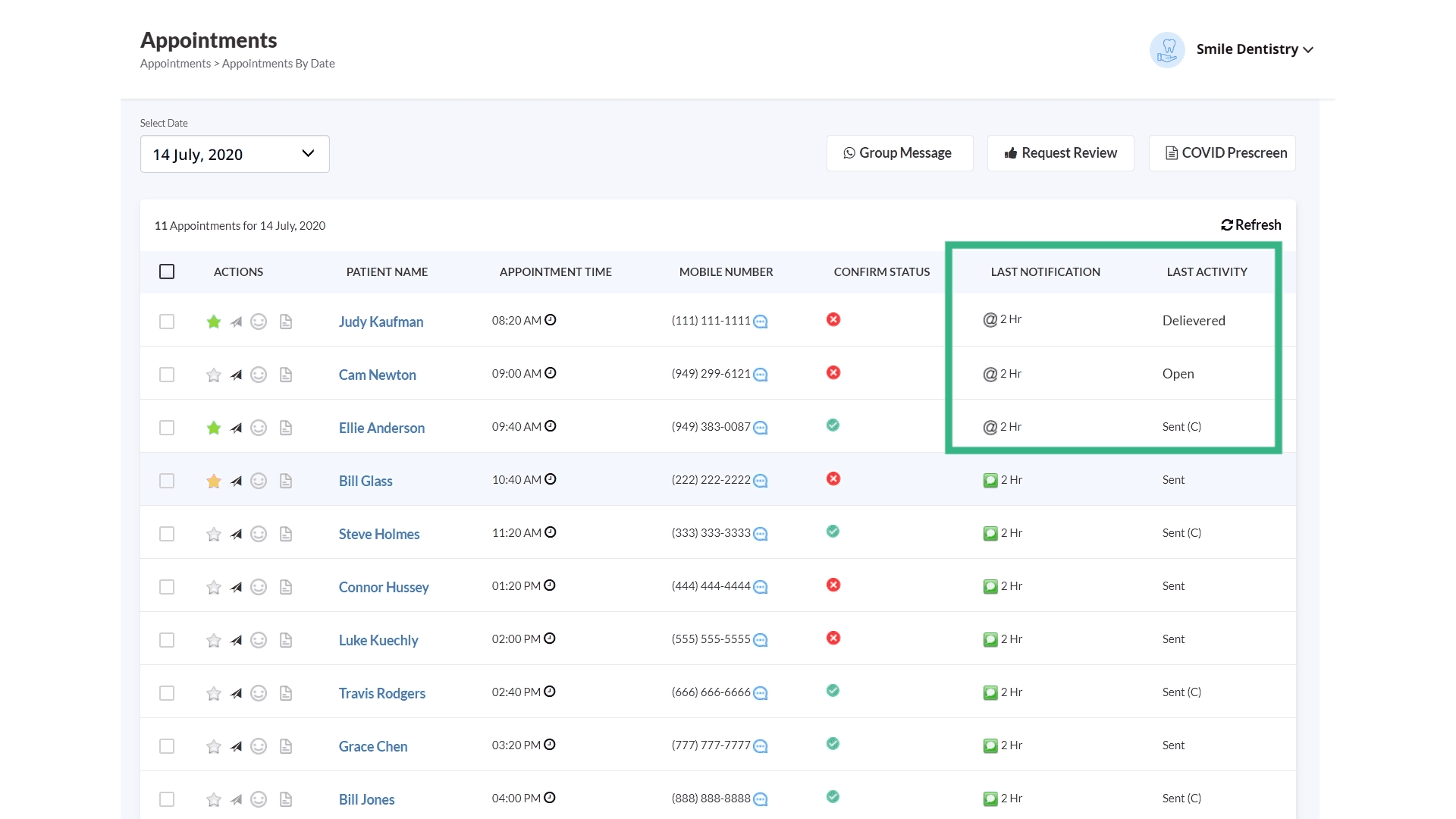Click the red X status for Connor Hussey

pos(833,585)
